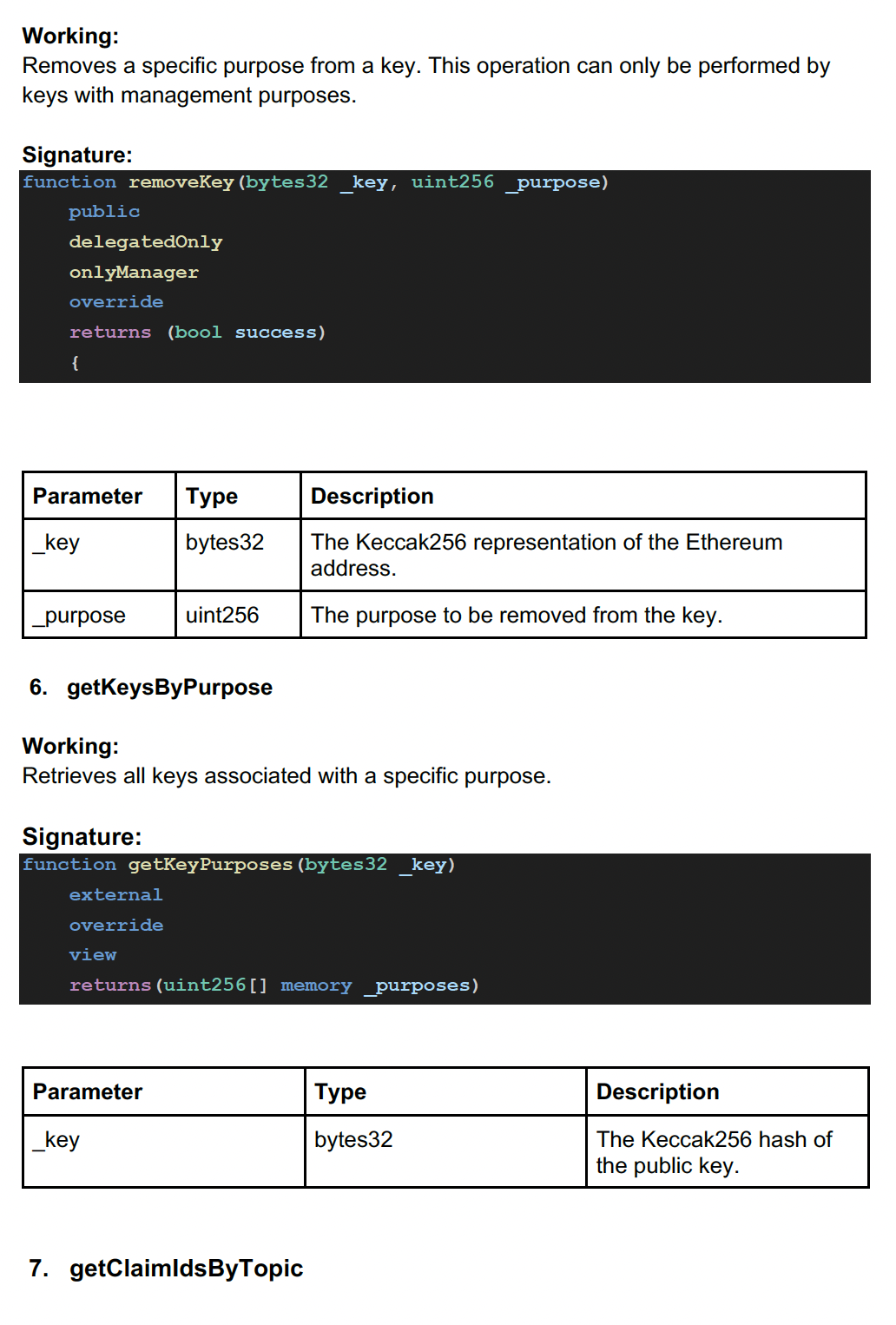Click 'returns (bool success)' code line

(197, 333)
